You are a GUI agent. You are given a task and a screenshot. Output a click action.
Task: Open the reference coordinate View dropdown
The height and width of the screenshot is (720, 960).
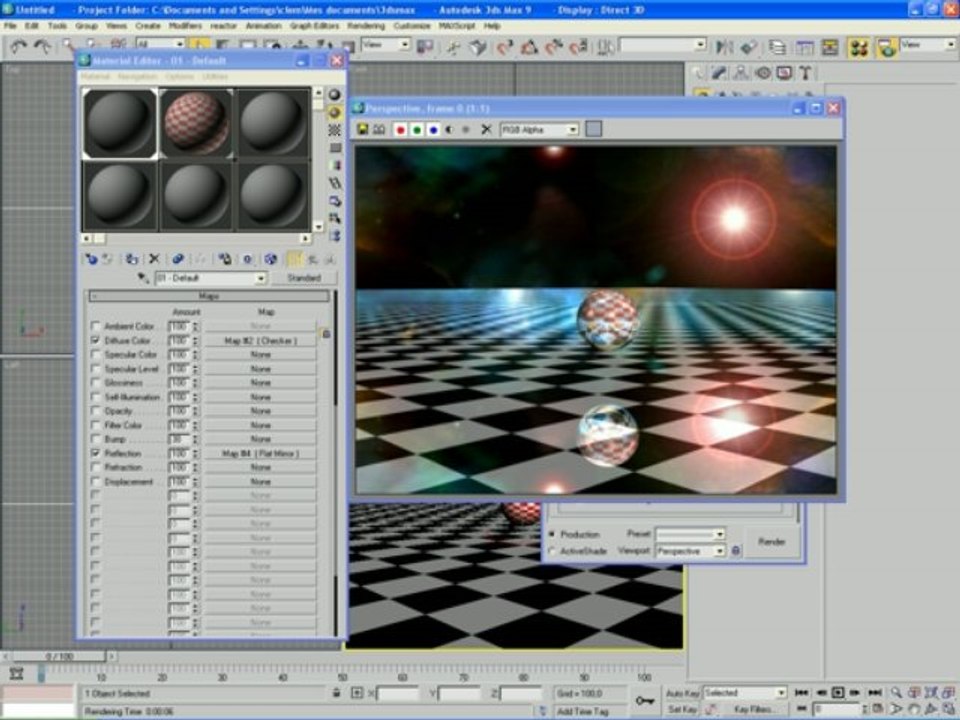tap(386, 45)
